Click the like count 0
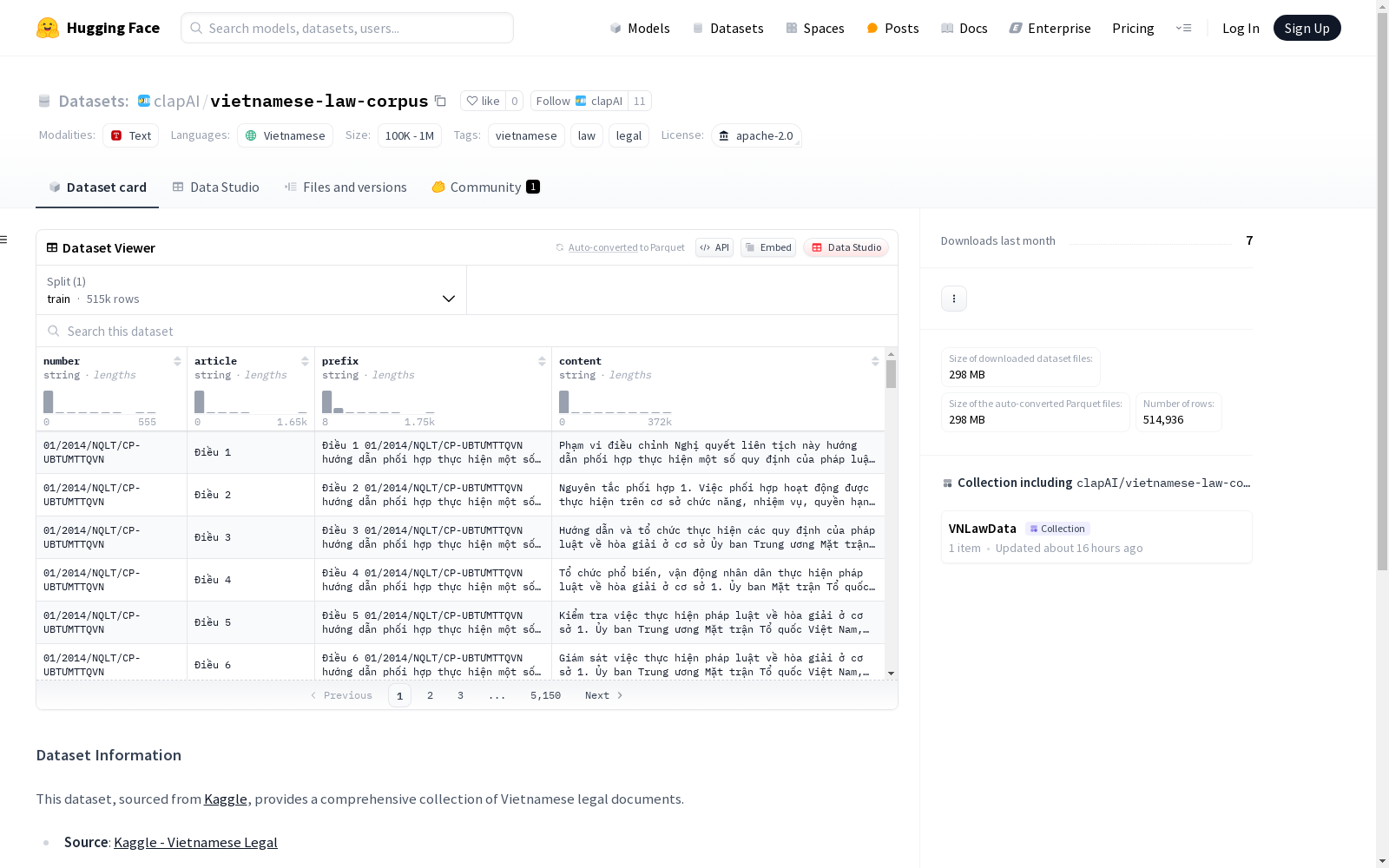The height and width of the screenshot is (868, 1389). click(x=514, y=101)
